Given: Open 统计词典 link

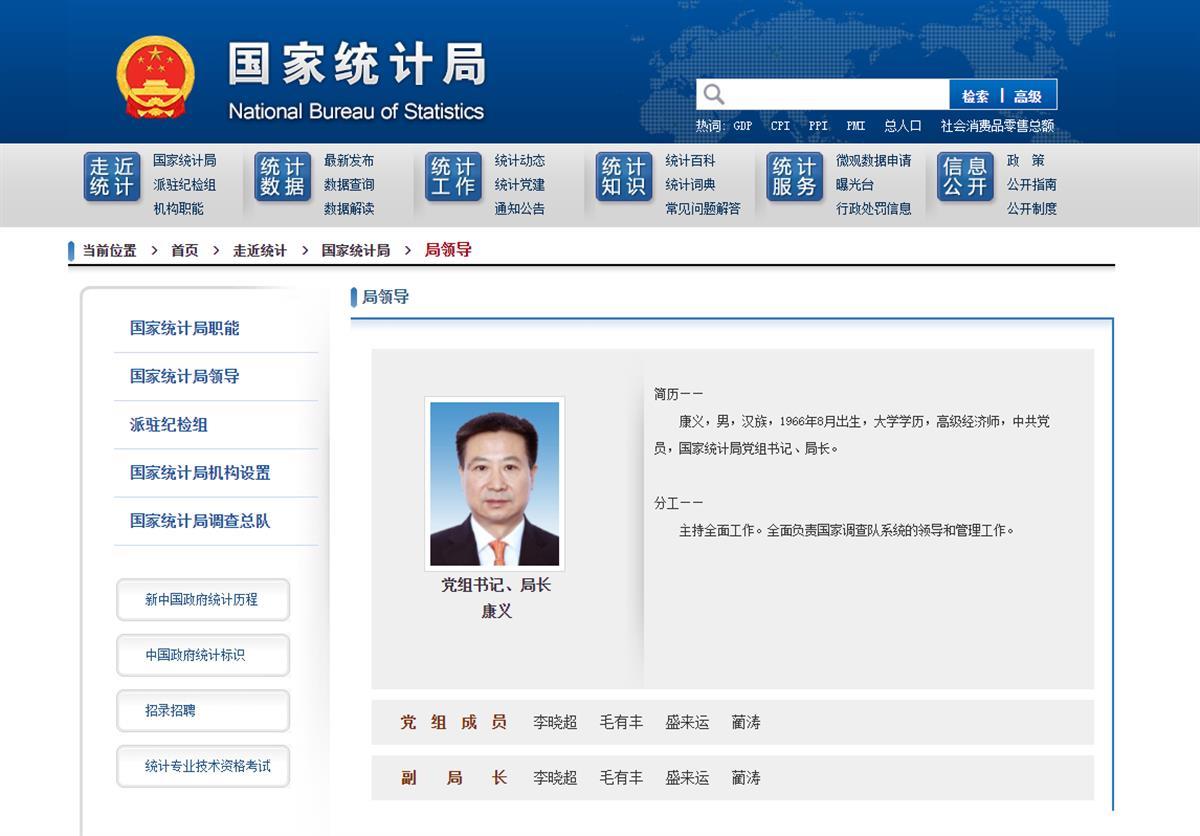Looking at the screenshot, I should (x=690, y=184).
